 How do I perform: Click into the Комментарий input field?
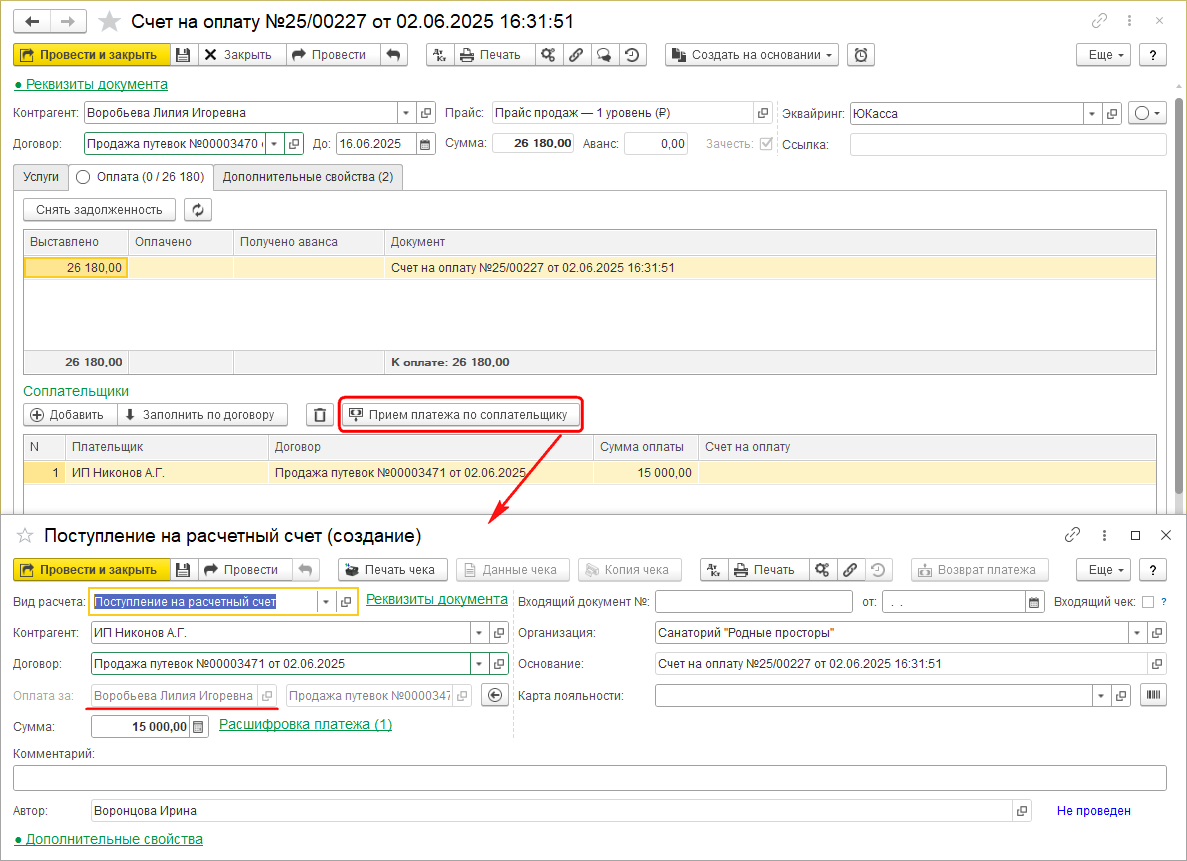[x=589, y=778]
